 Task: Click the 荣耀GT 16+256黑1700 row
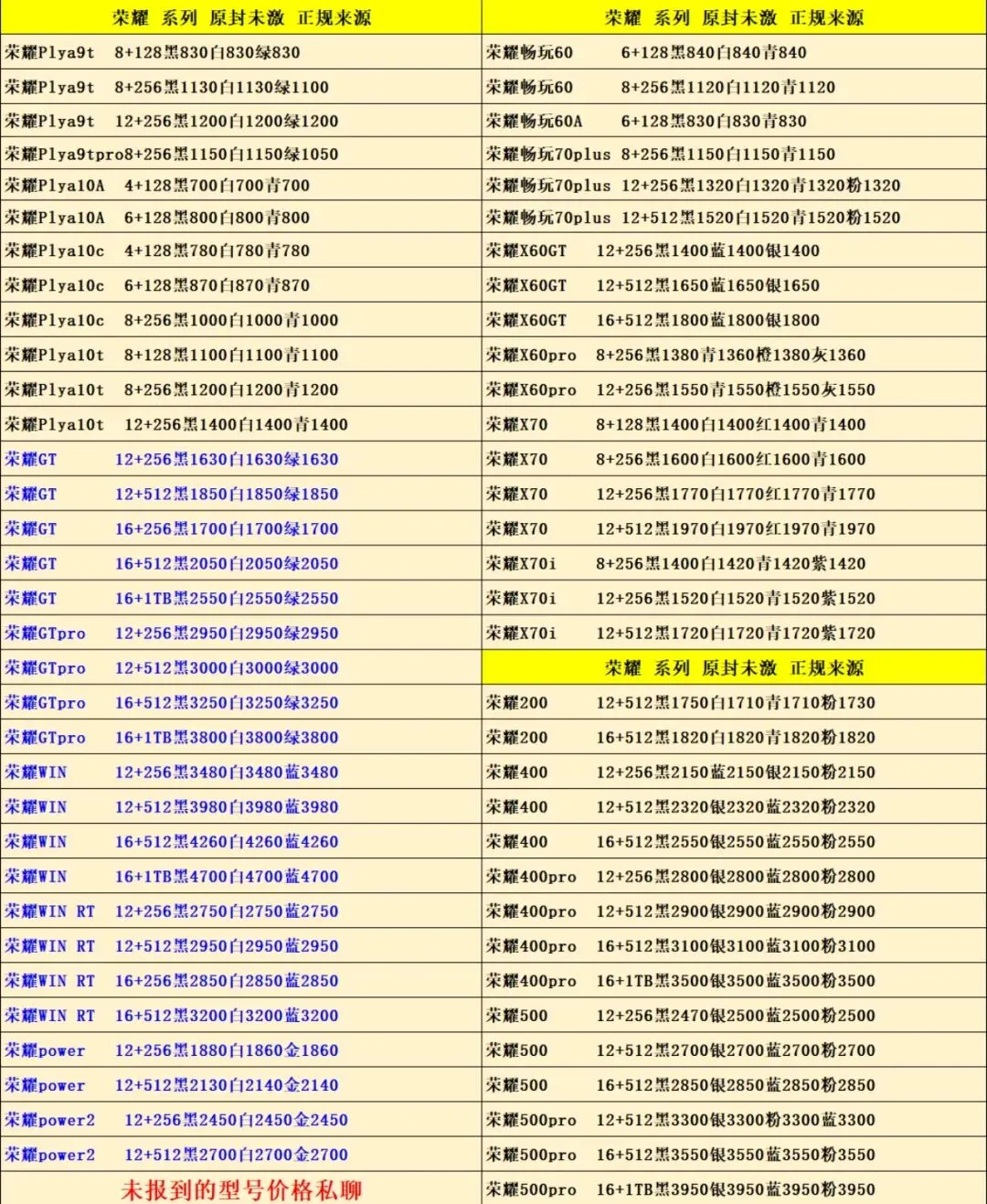(x=241, y=528)
